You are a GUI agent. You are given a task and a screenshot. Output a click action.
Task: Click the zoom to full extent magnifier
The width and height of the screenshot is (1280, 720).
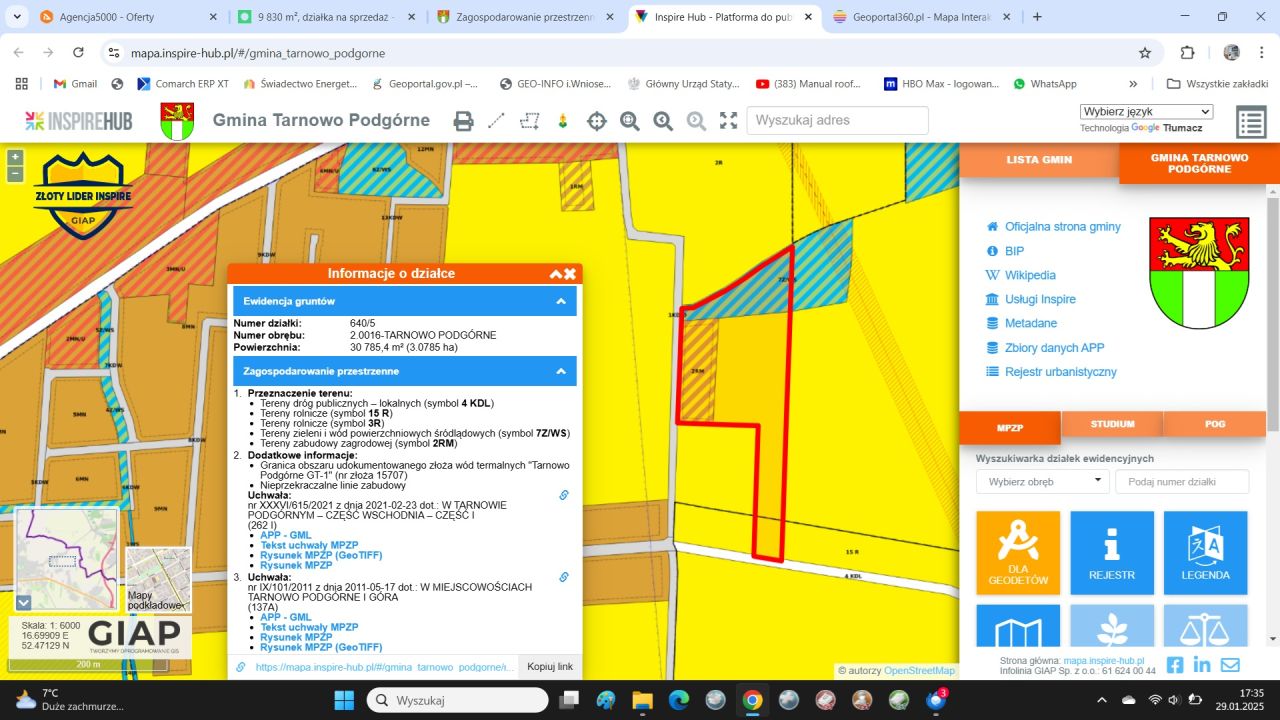point(630,121)
